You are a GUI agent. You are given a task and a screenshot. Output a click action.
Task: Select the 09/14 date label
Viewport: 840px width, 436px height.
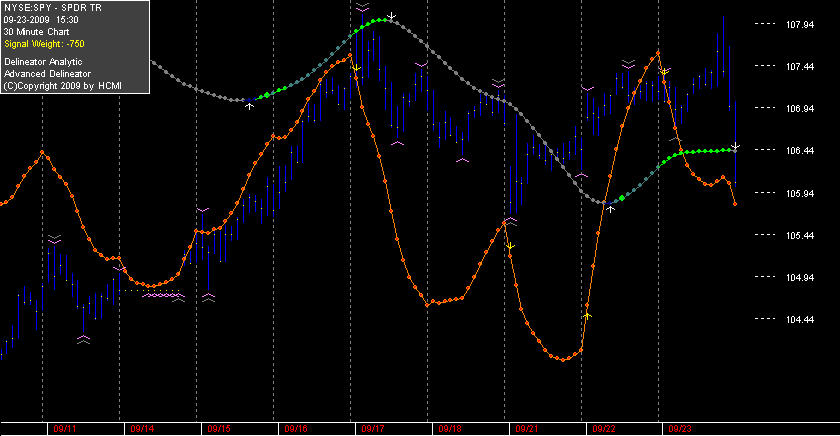tap(142, 429)
